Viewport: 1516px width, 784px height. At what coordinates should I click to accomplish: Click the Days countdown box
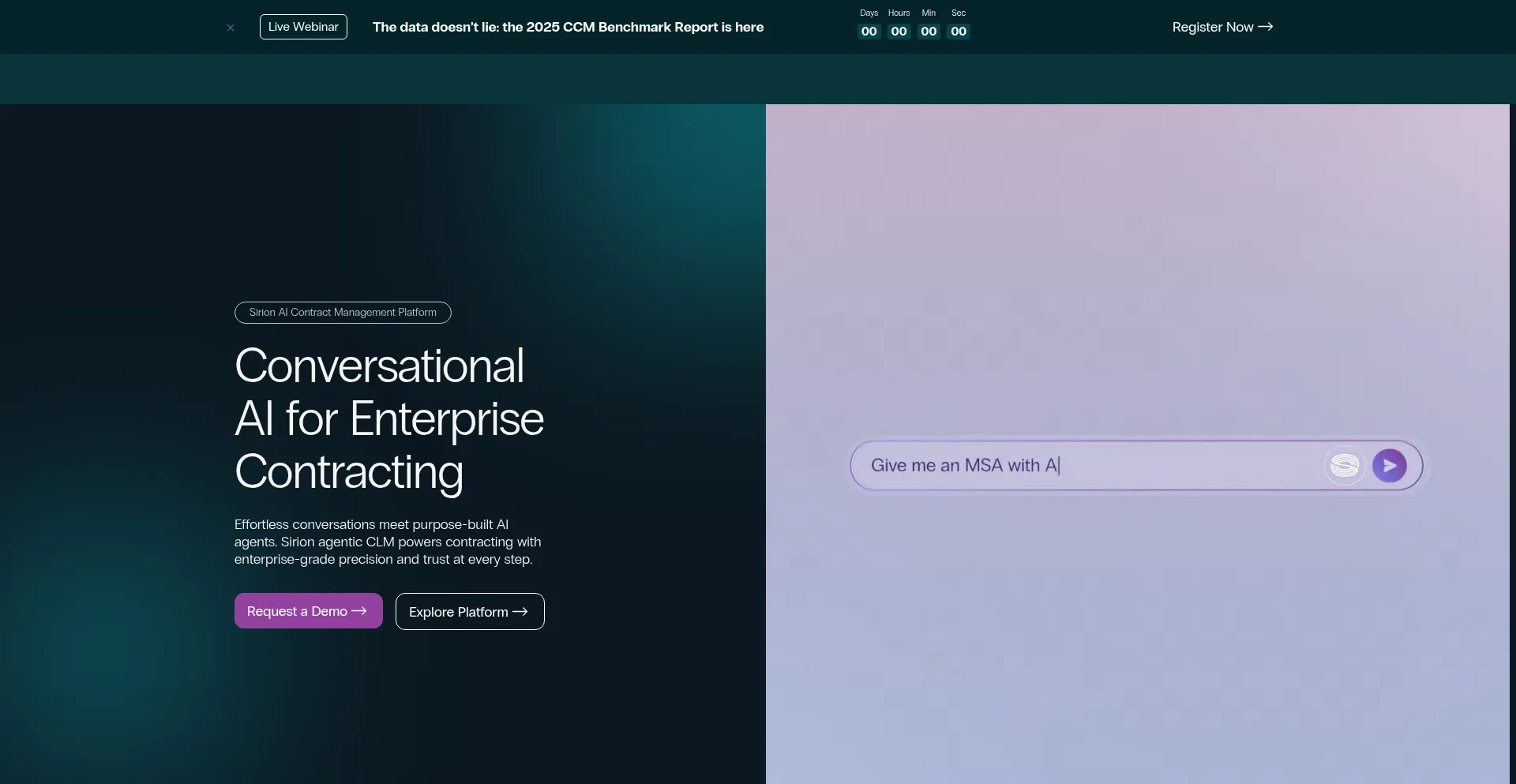(x=869, y=32)
